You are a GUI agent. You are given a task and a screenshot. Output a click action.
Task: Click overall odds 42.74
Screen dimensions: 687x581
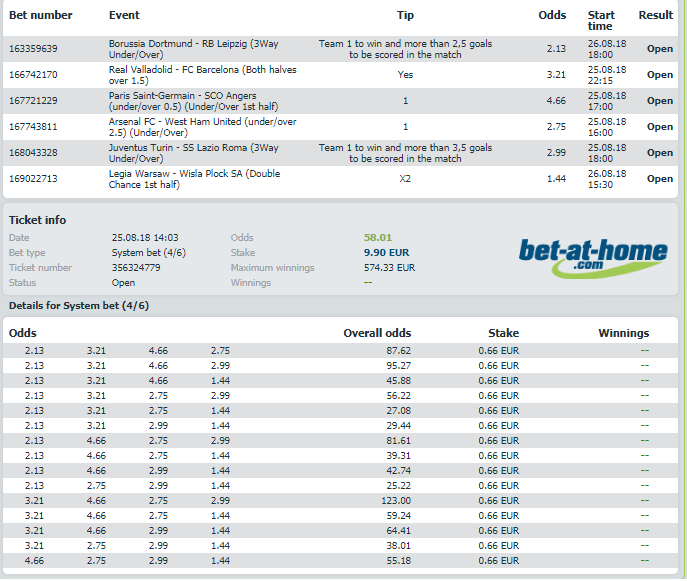[398, 471]
